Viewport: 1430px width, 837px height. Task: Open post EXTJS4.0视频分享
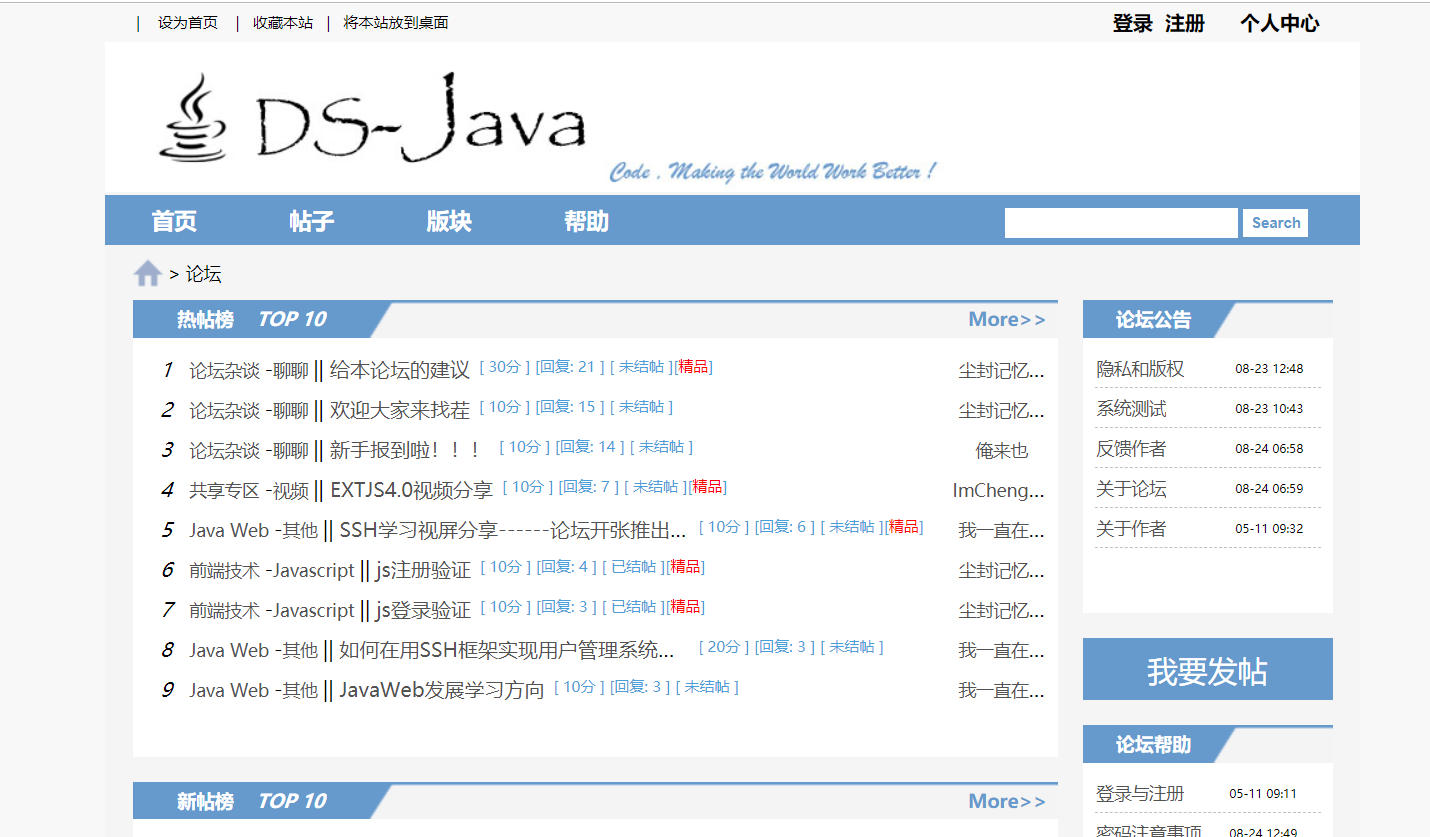click(412, 490)
